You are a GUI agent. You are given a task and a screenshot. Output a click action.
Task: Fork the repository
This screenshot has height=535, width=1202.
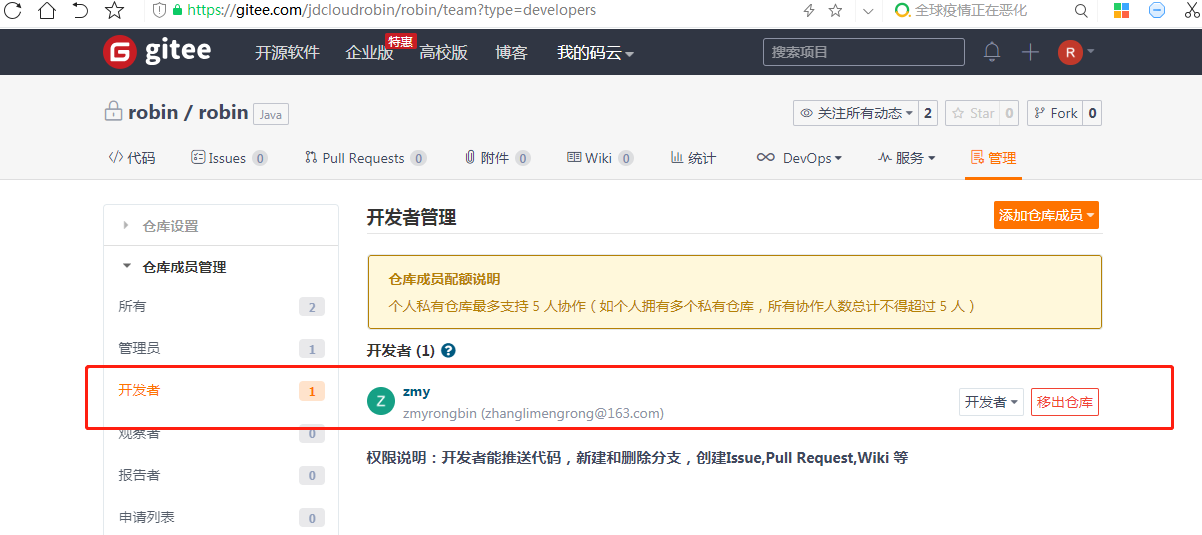1055,113
